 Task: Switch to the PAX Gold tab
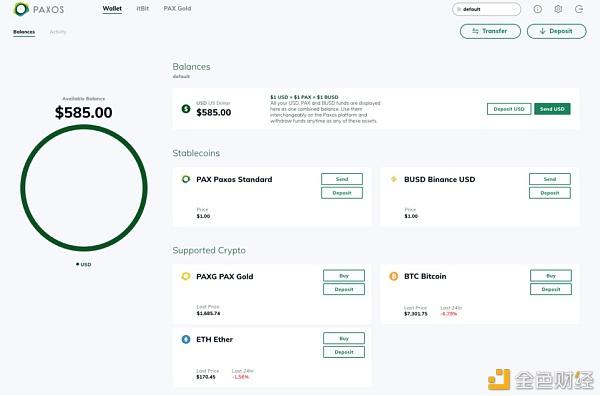pyautogui.click(x=177, y=8)
